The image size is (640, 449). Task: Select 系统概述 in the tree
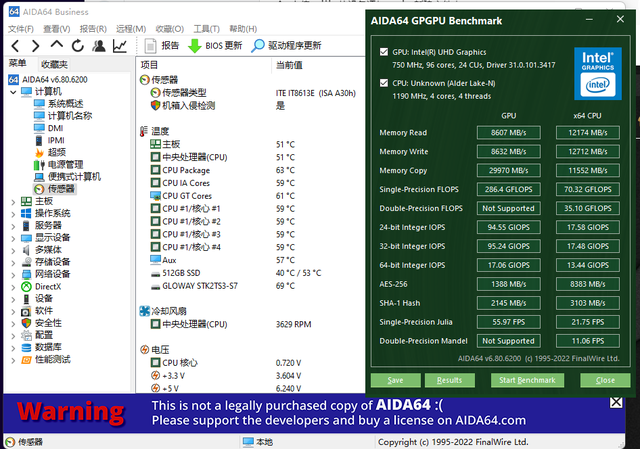pyautogui.click(x=59, y=104)
